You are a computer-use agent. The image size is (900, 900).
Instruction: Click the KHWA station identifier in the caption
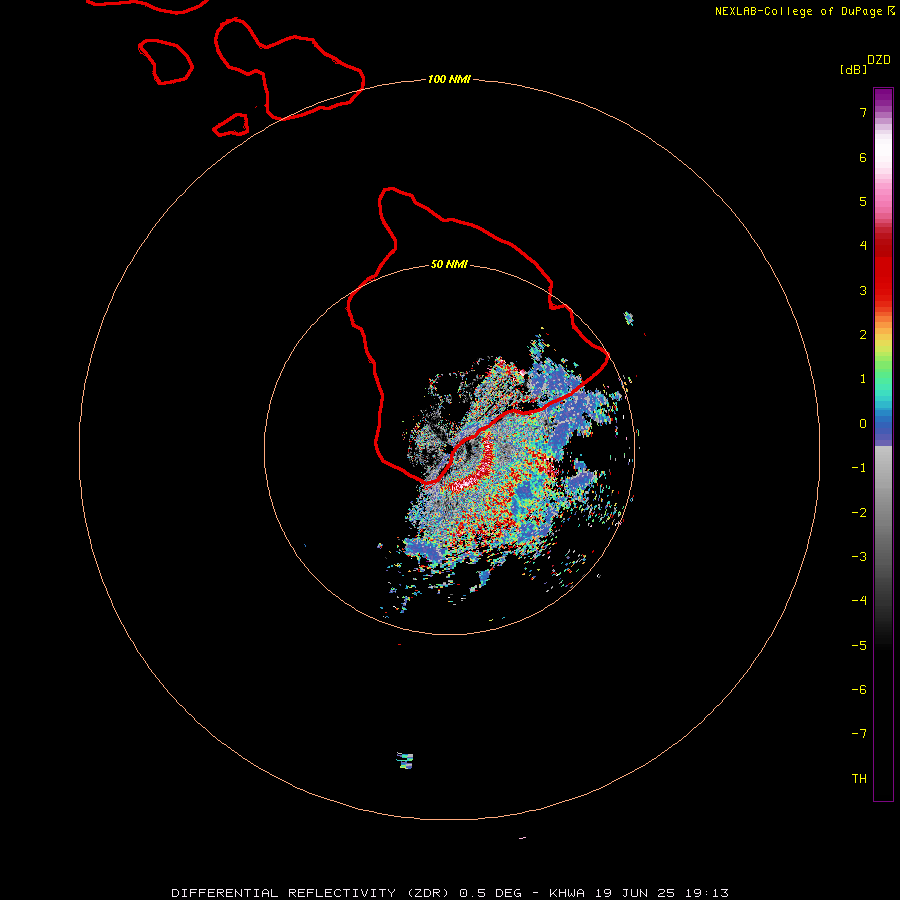pyautogui.click(x=567, y=893)
